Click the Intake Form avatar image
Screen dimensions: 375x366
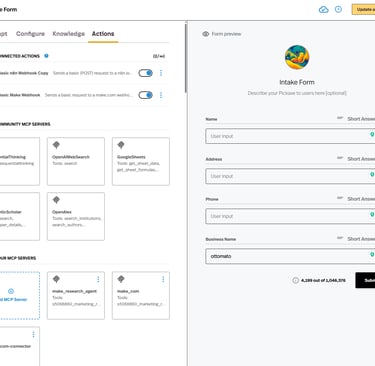(x=297, y=57)
